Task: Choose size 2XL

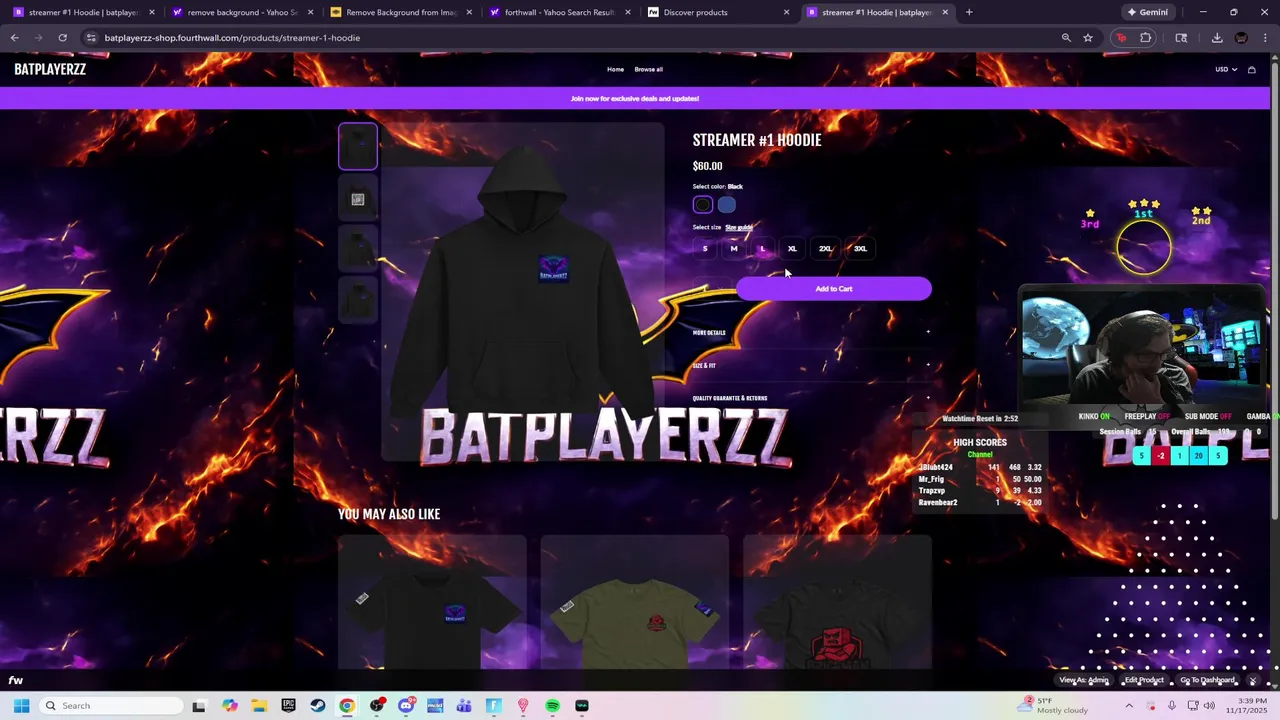Action: click(x=825, y=249)
